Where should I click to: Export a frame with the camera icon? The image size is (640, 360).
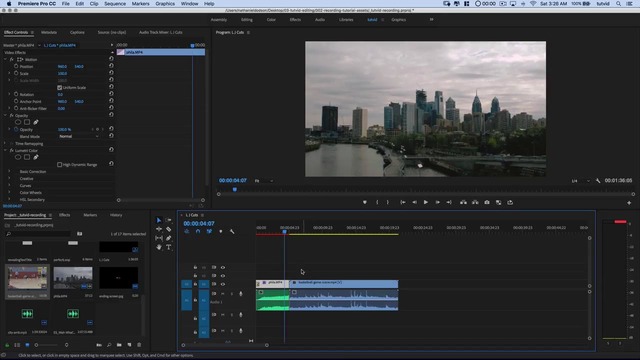487,202
